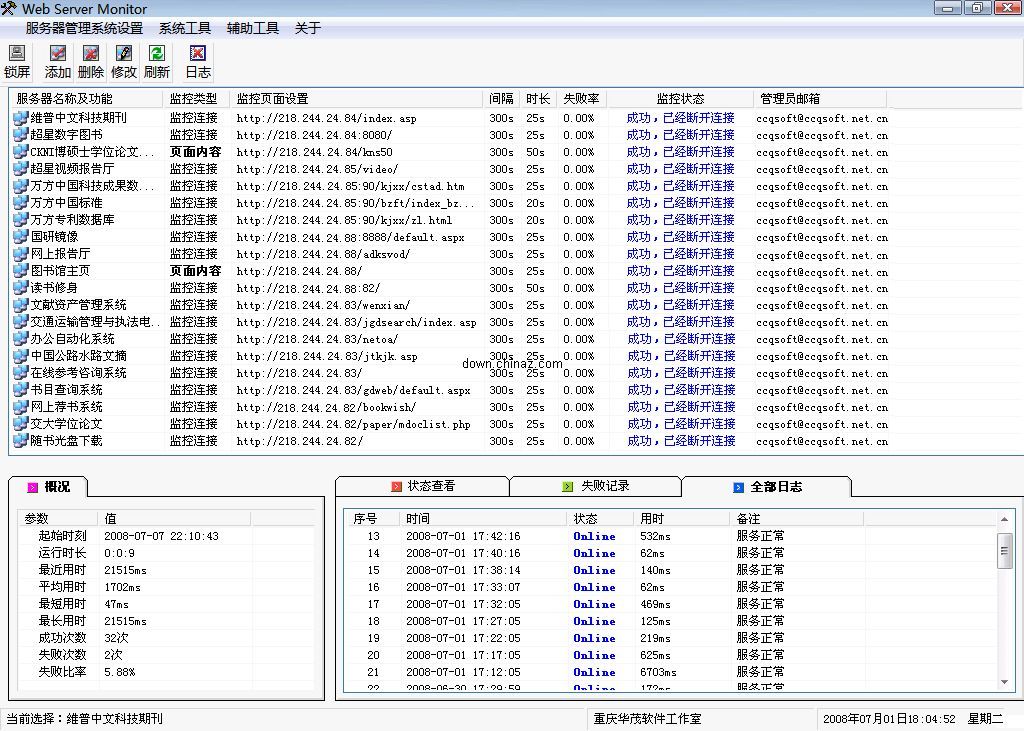Sort by 管理员邮箱 column header
The height and width of the screenshot is (731, 1024).
(x=820, y=99)
